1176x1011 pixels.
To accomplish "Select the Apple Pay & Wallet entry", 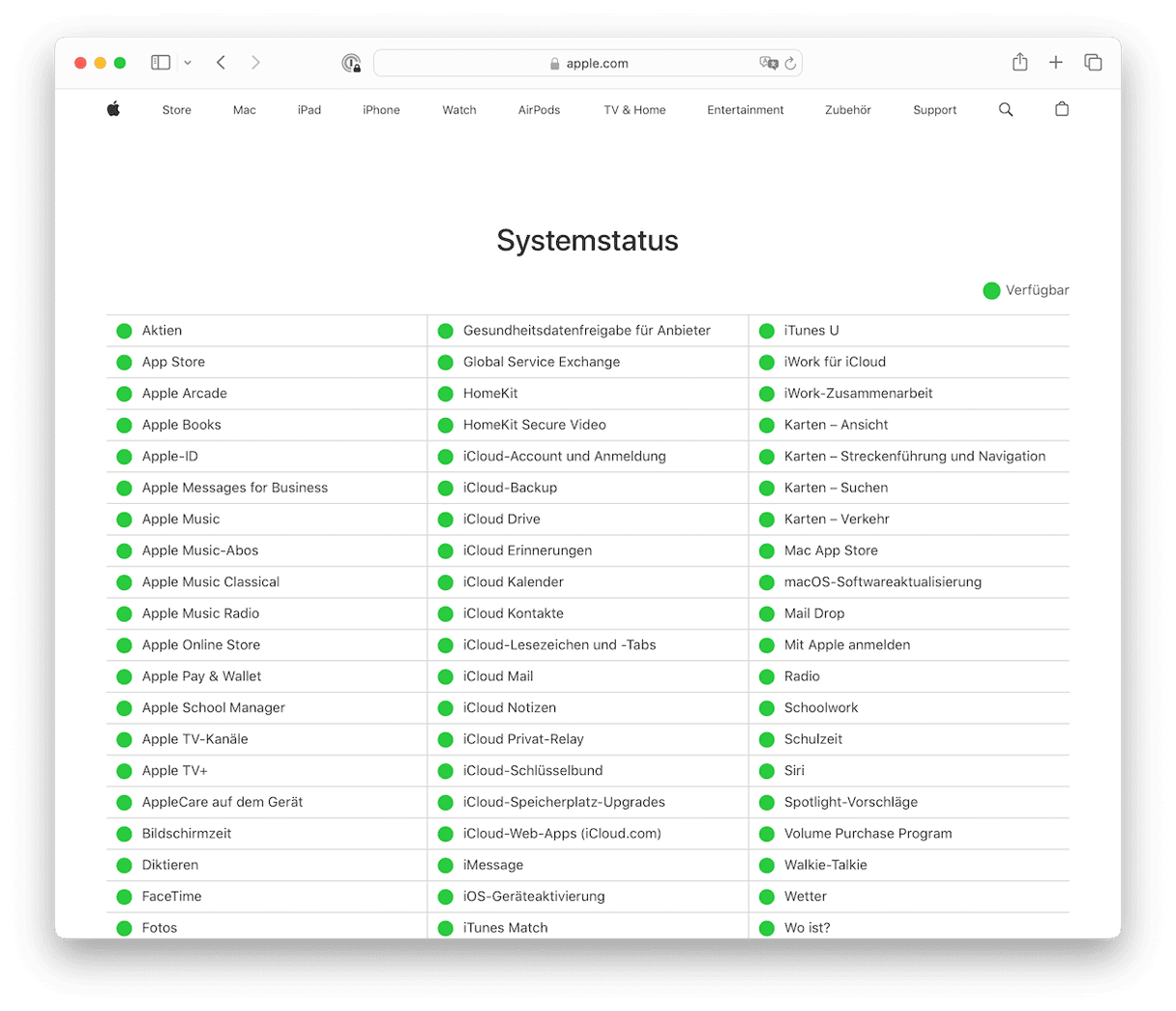I will (266, 676).
